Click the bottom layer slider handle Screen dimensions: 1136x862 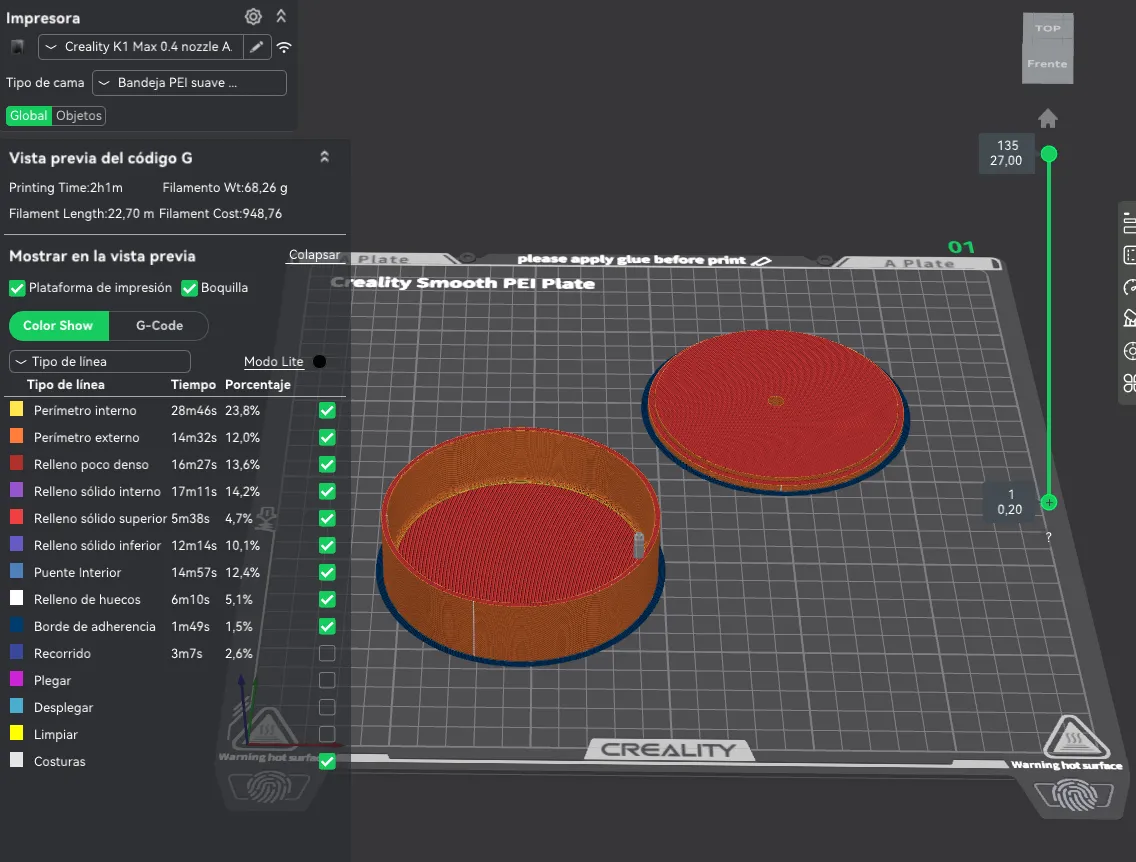[x=1048, y=502]
